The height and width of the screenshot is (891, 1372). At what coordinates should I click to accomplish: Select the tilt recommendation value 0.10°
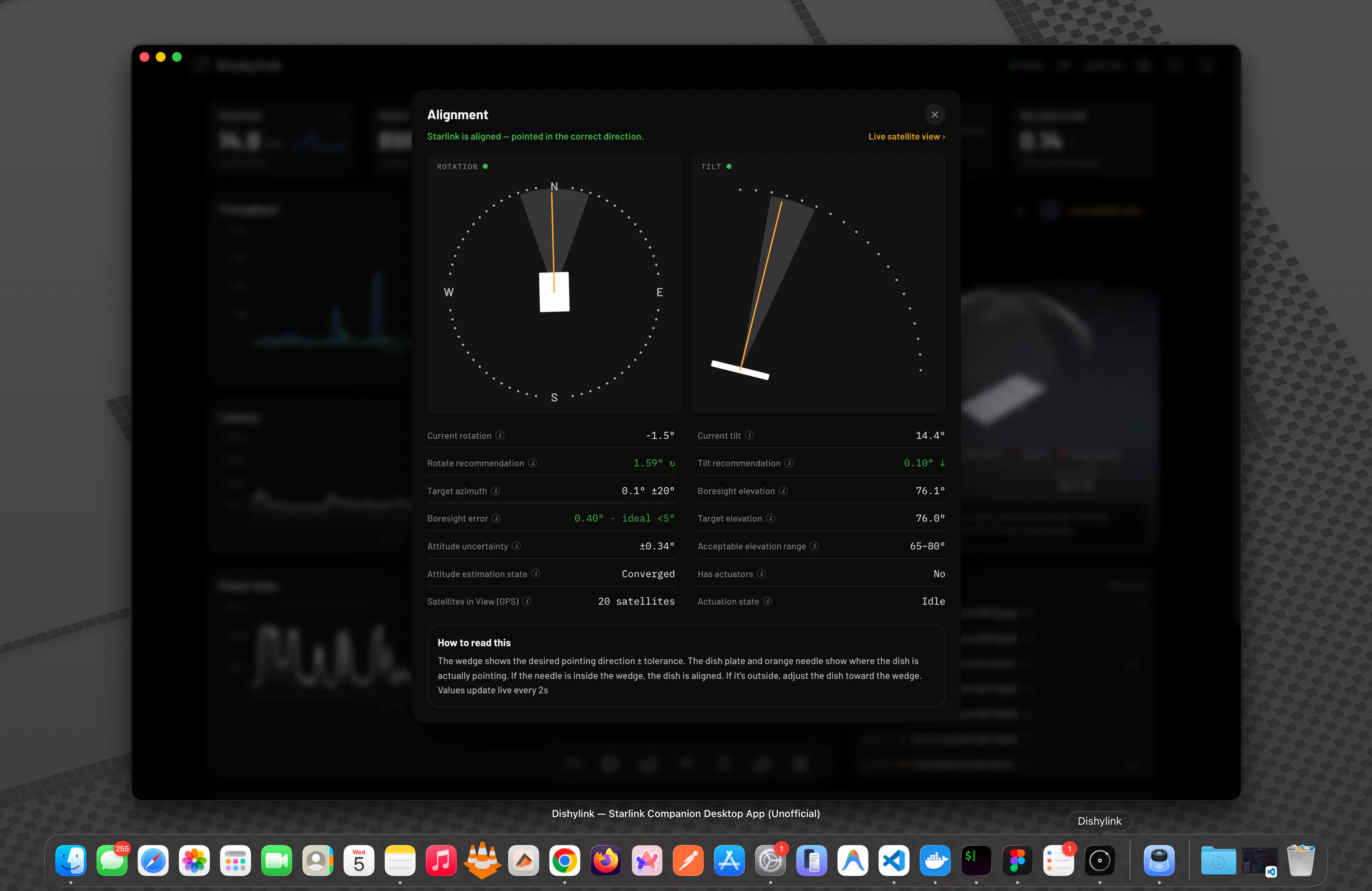pos(918,463)
